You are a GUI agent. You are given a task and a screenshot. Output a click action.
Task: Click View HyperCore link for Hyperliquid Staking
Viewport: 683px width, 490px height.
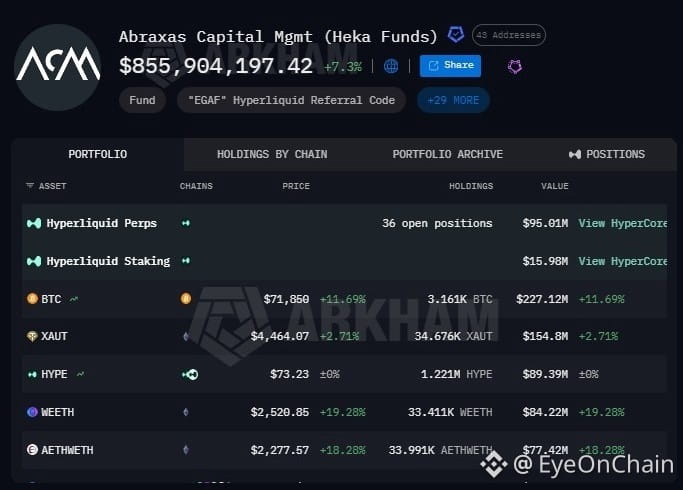pyautogui.click(x=623, y=261)
